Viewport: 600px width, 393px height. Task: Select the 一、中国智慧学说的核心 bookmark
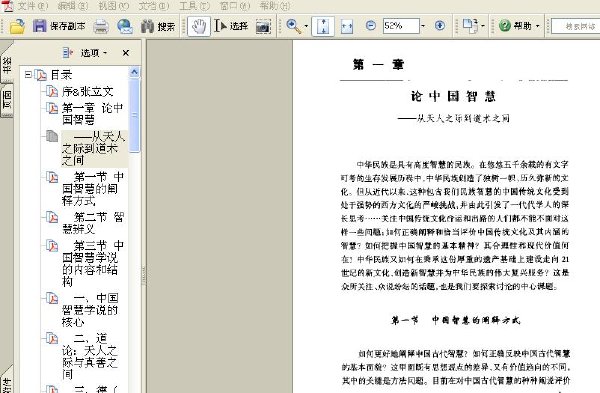click(x=90, y=310)
